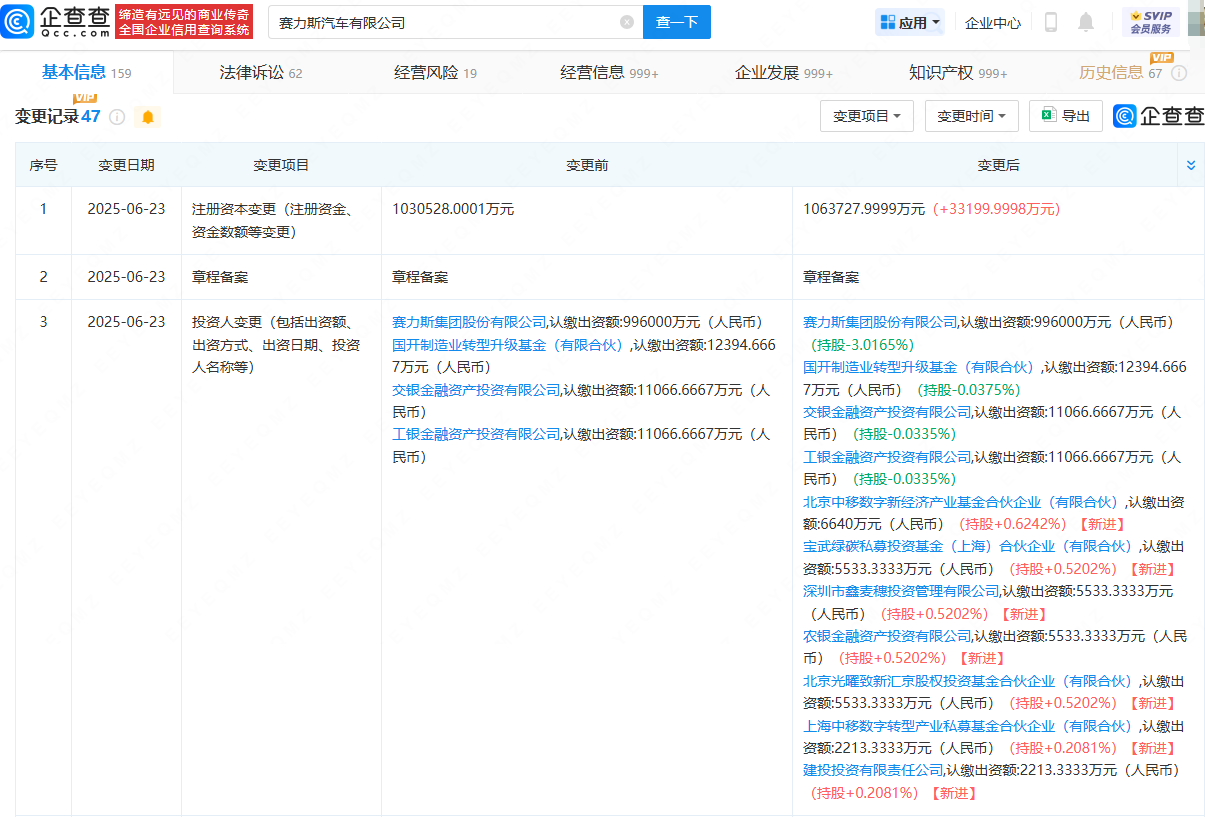Open 交银金融资产投资有限公司 link in 变更前 column
Screen dimensions: 1205x817
476,389
